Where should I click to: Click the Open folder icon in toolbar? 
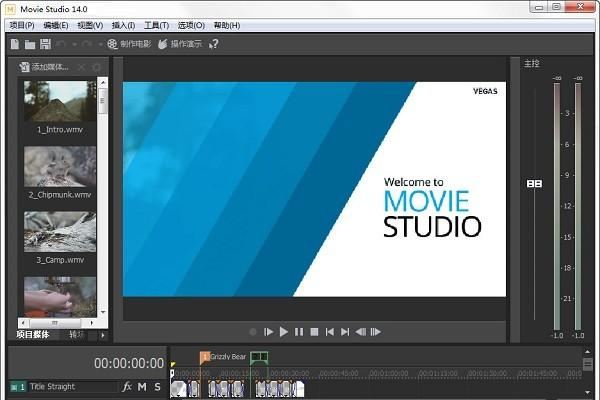(30, 44)
